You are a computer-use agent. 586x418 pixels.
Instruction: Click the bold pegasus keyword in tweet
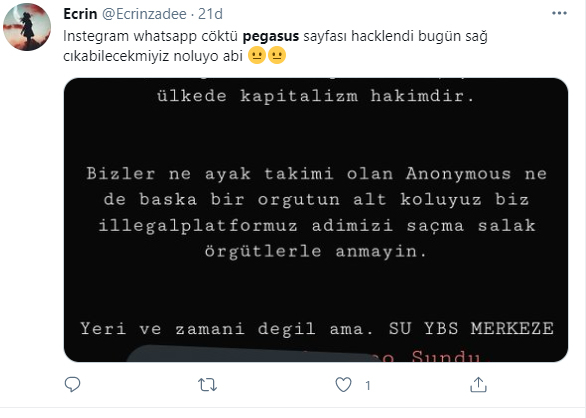pos(271,36)
